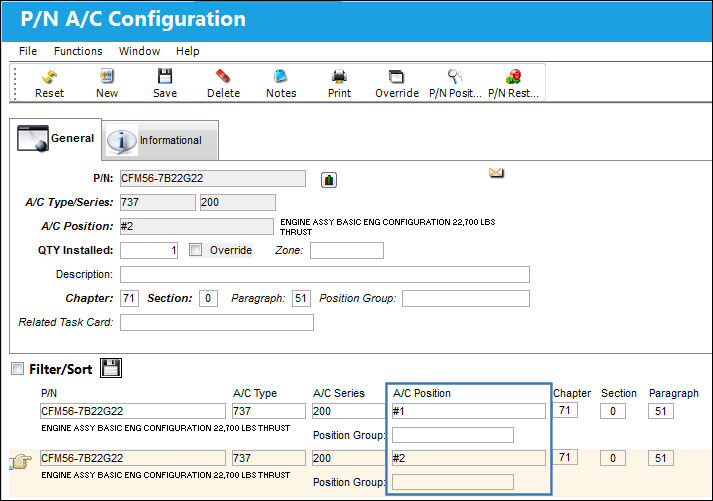This screenshot has width=713, height=501.
Task: Click the pointing hand row indicator
Action: coord(20,462)
